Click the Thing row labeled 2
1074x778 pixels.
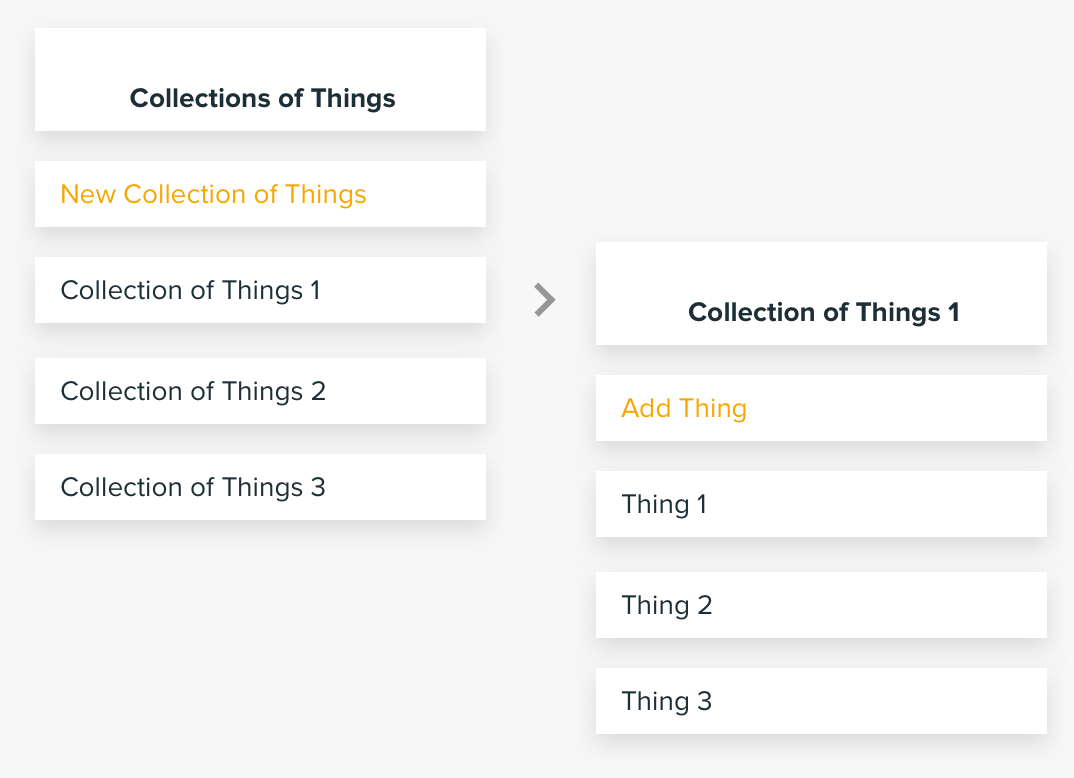pyautogui.click(x=821, y=605)
